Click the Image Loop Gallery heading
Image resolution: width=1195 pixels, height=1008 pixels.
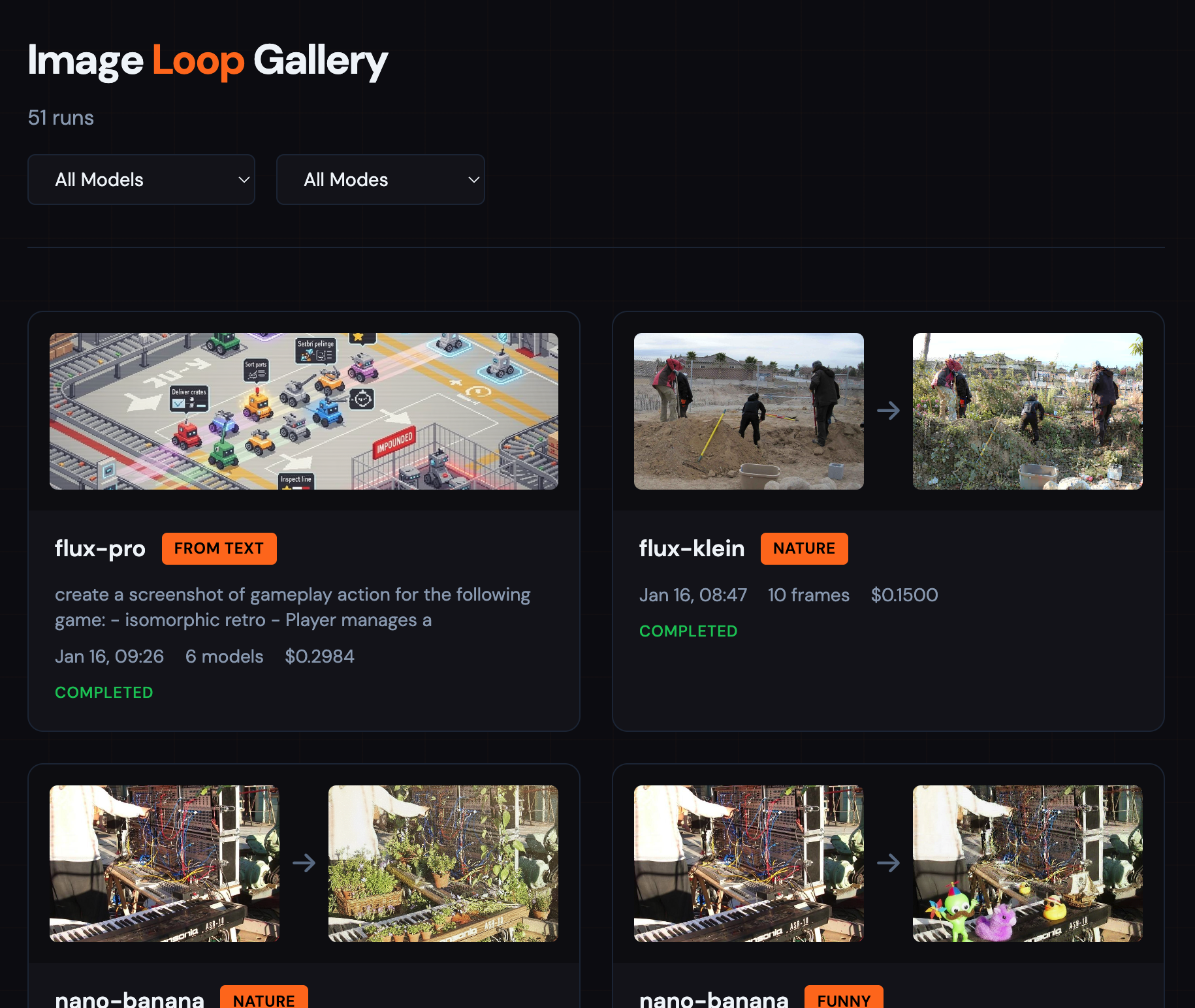point(208,61)
